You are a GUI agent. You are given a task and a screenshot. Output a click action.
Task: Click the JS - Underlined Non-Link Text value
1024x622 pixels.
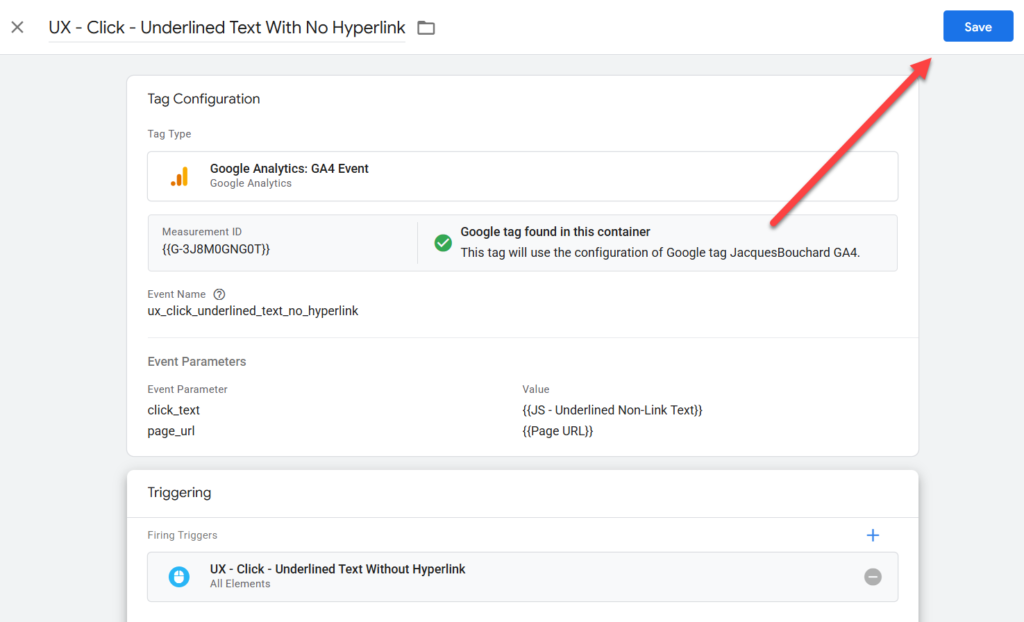point(612,410)
